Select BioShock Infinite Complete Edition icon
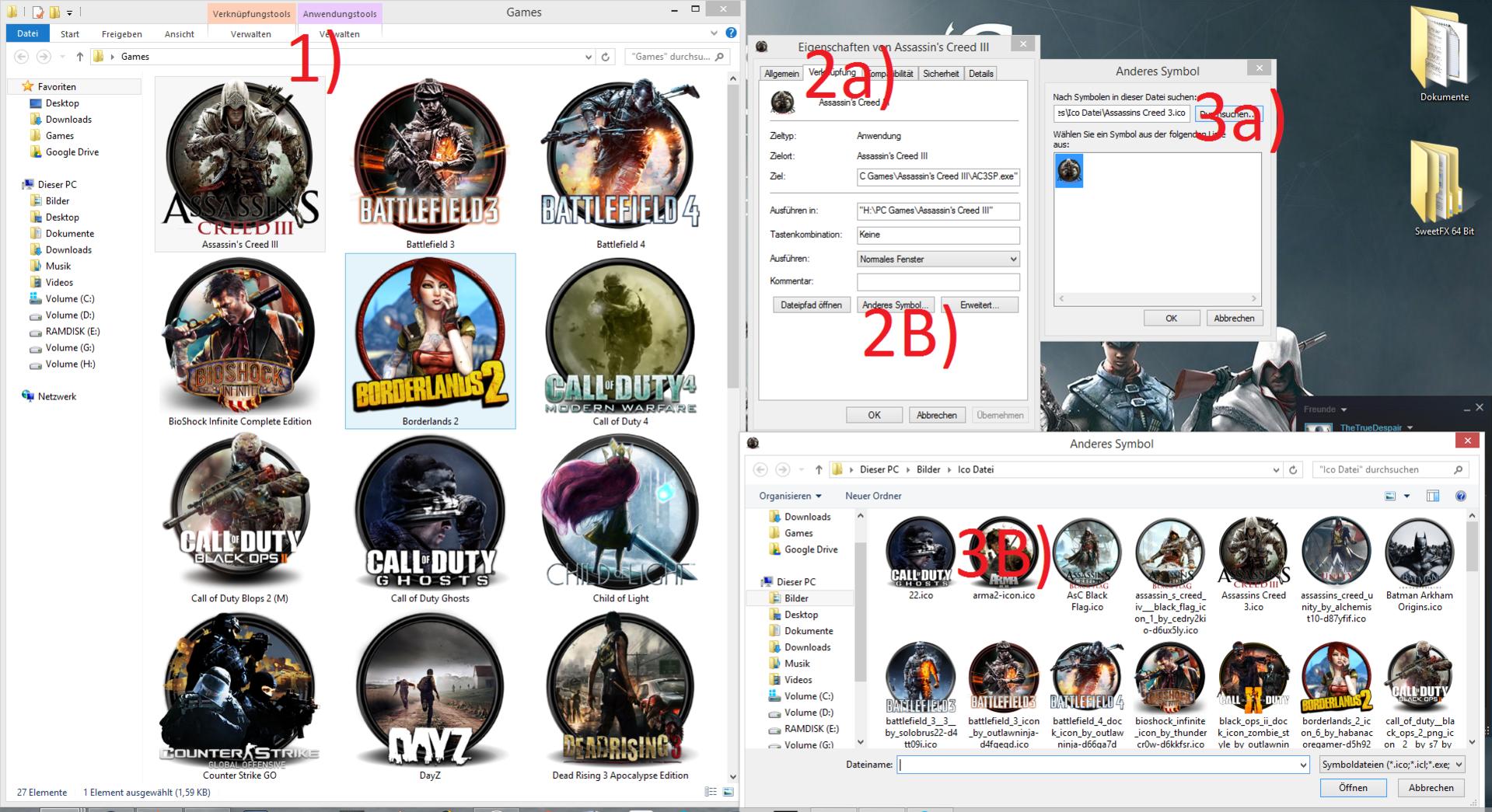1492x812 pixels. pyautogui.click(x=239, y=342)
